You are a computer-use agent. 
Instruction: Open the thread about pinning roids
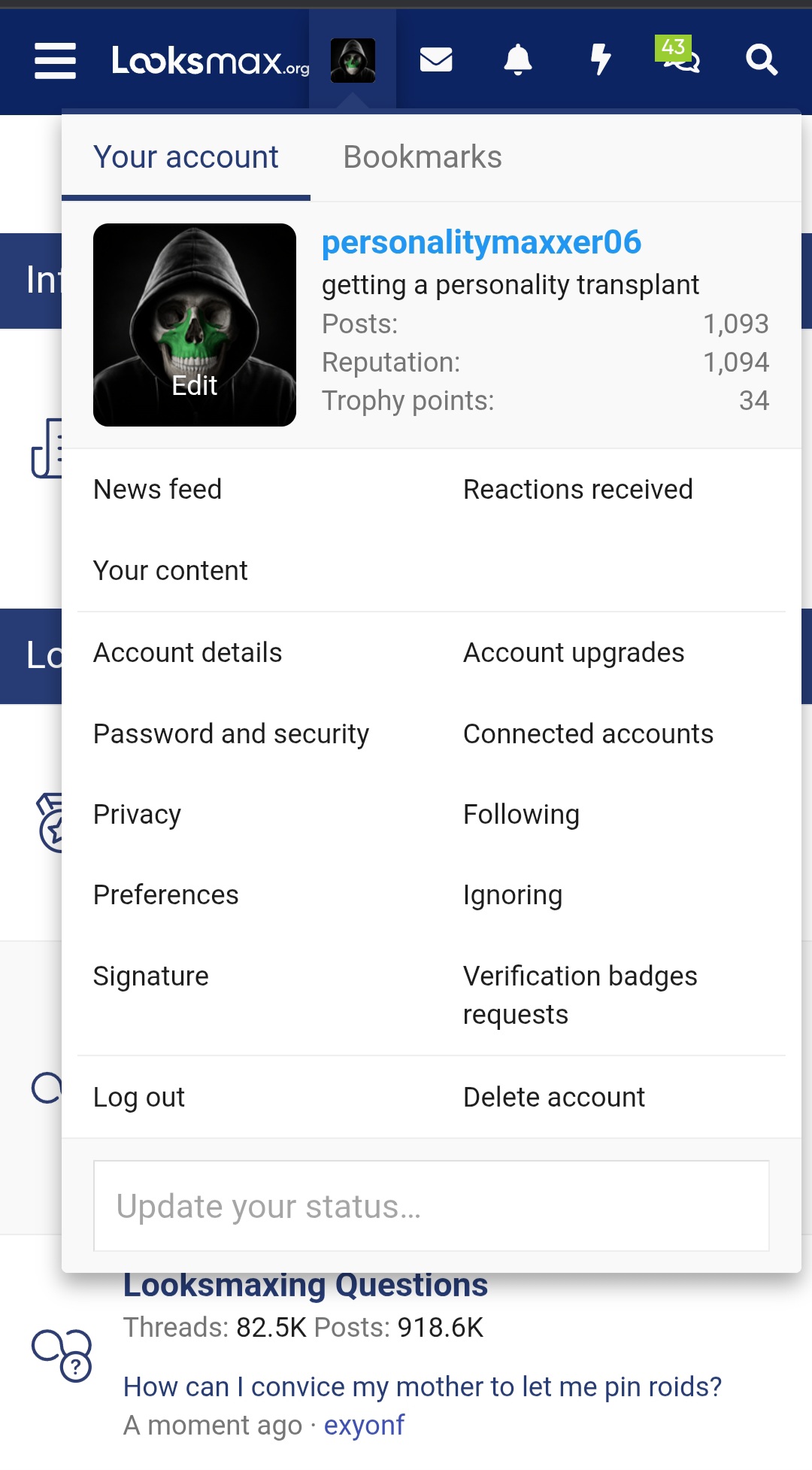[x=423, y=1386]
